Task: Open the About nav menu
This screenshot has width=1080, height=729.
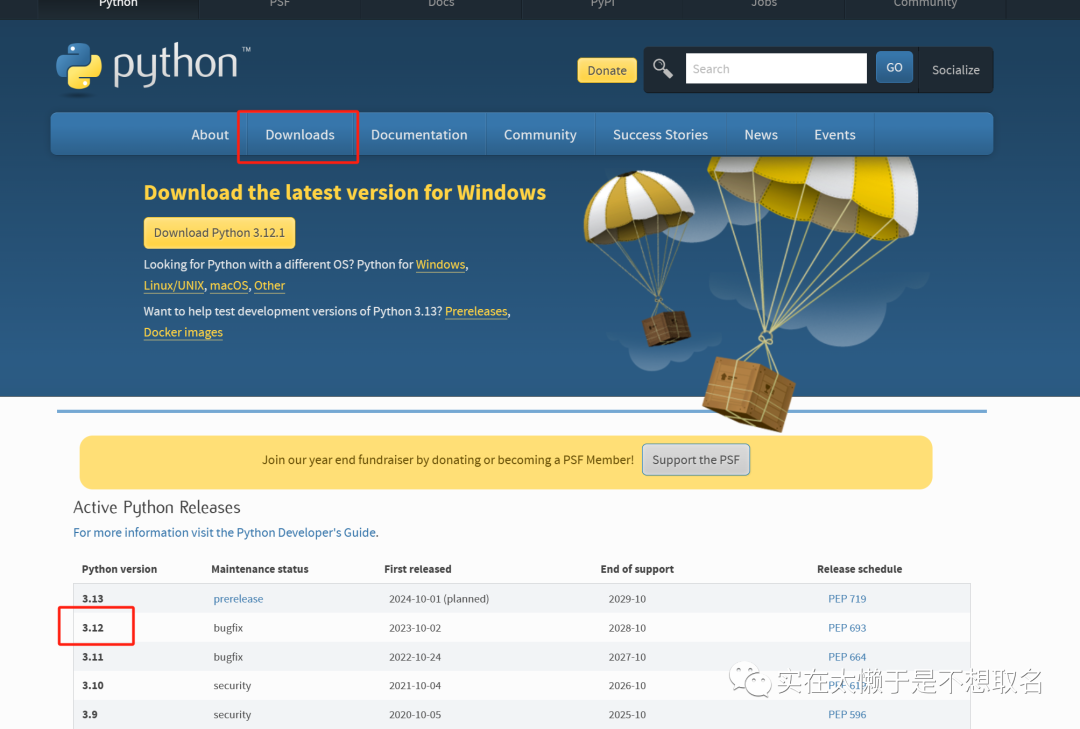Action: click(210, 135)
